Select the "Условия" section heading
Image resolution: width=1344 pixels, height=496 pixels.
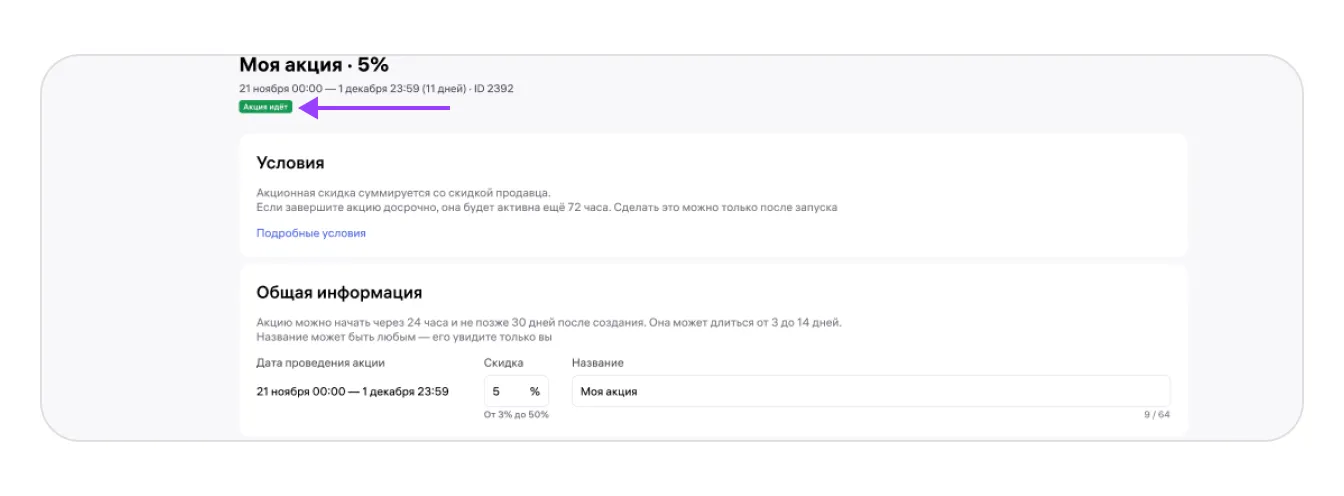[x=290, y=163]
